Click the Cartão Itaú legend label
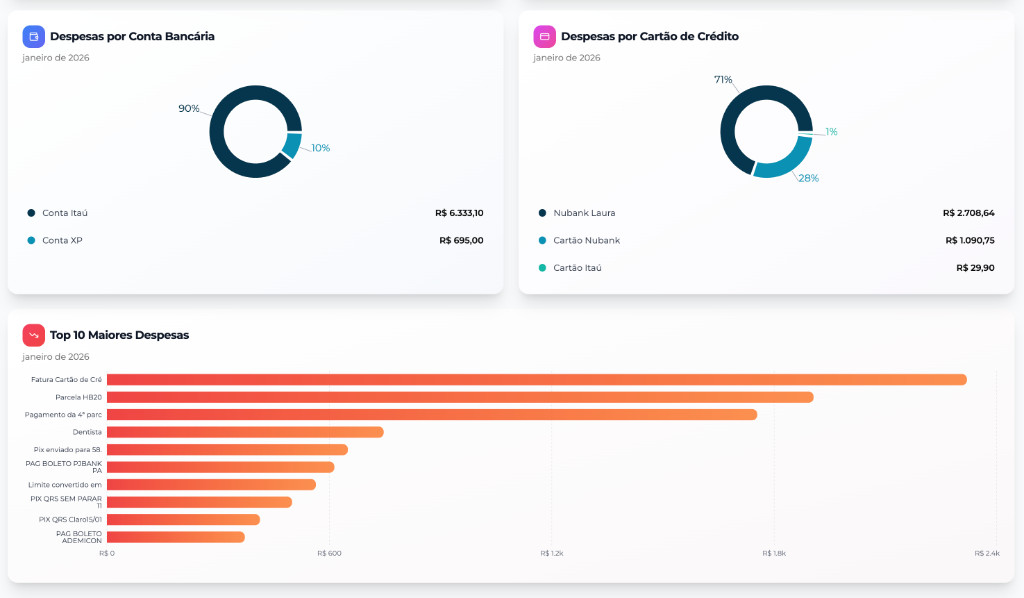The height and width of the screenshot is (598, 1024). point(577,268)
